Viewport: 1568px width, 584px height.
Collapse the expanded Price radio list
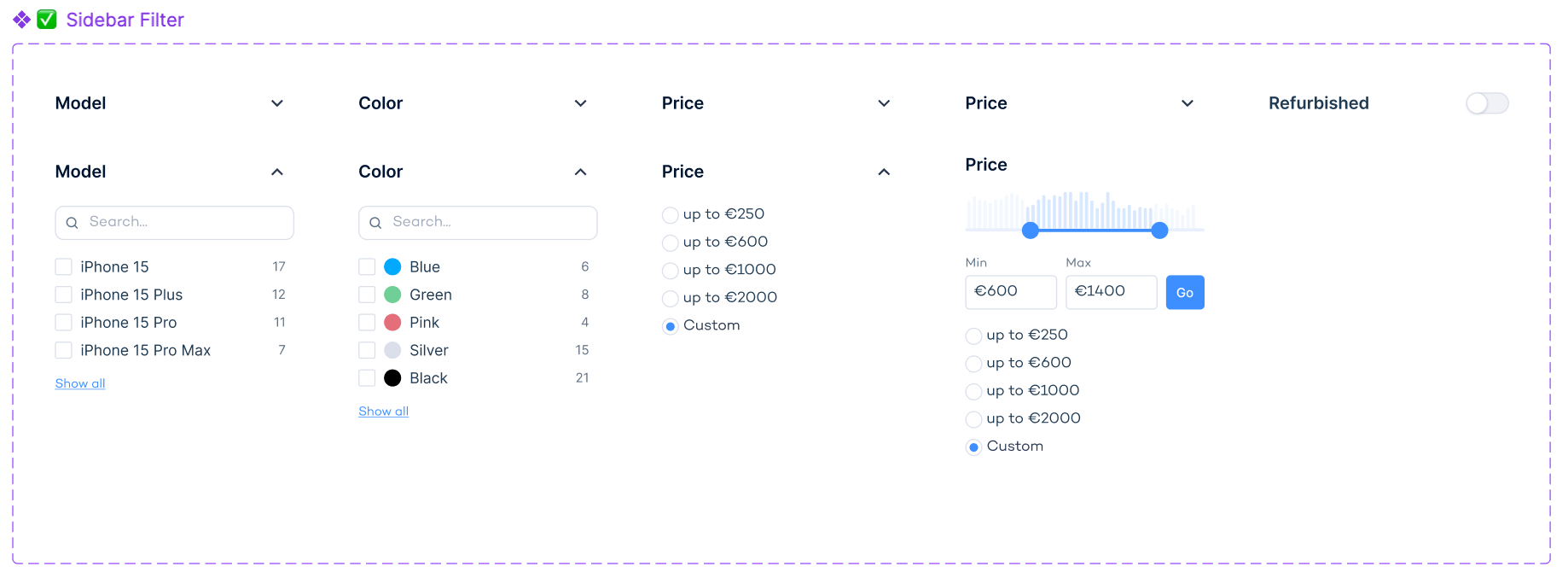884,172
